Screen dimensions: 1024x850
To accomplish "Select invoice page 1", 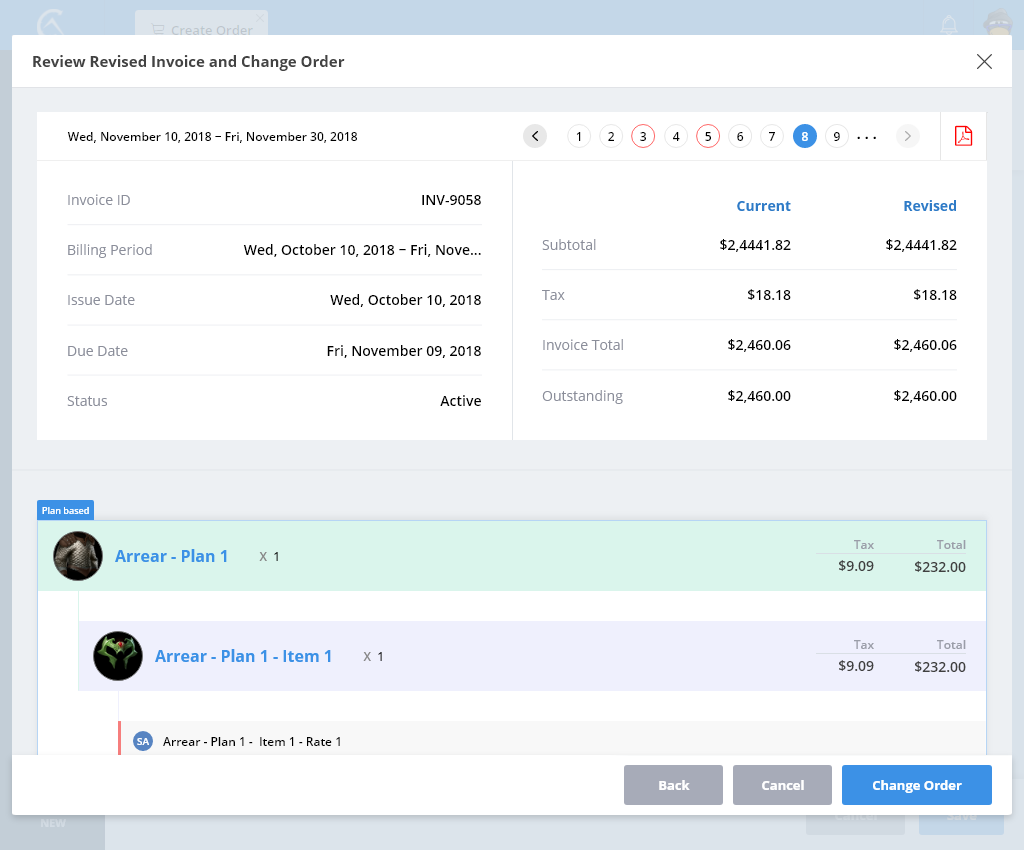I will point(579,136).
